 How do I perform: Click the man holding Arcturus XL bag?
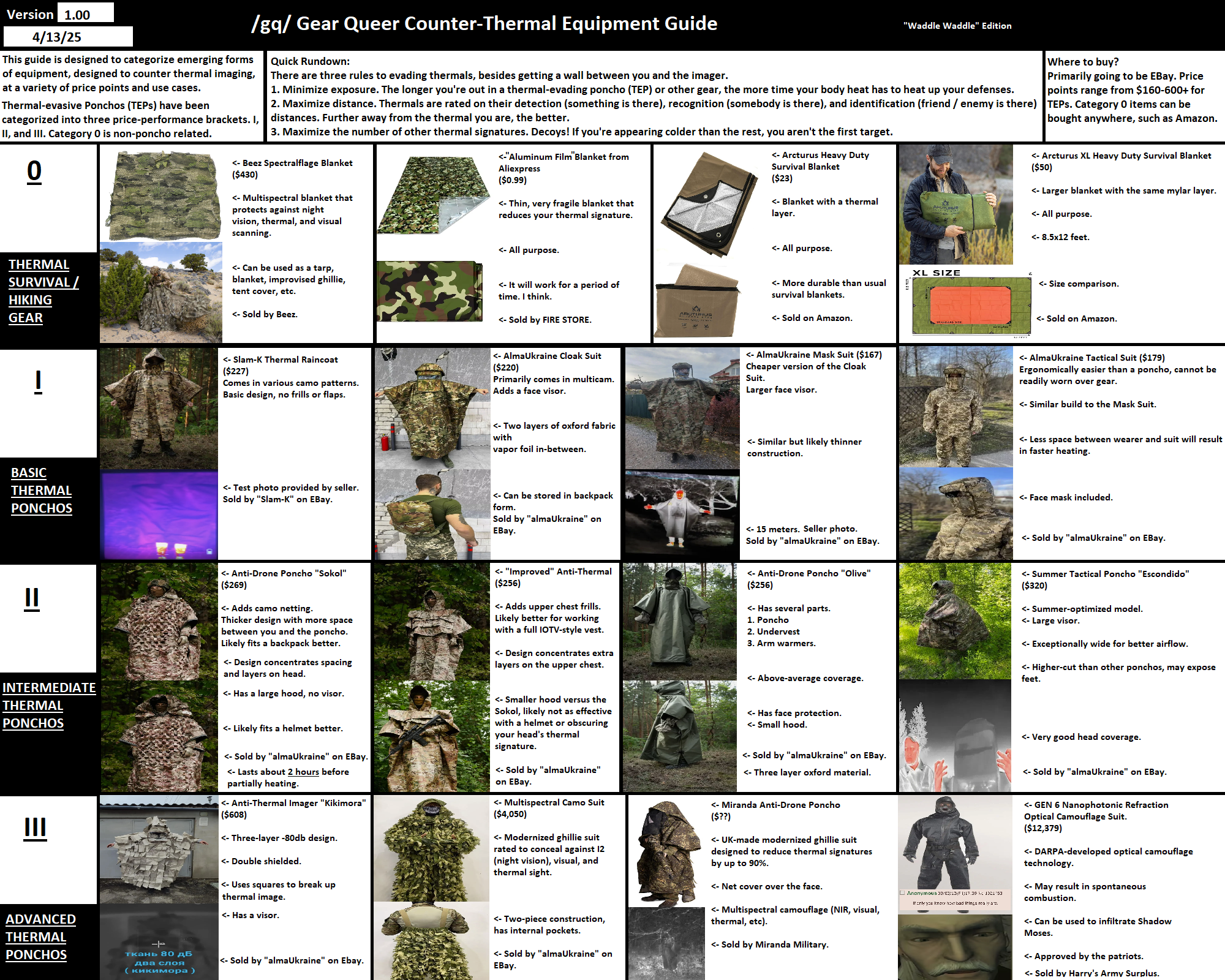pos(956,205)
